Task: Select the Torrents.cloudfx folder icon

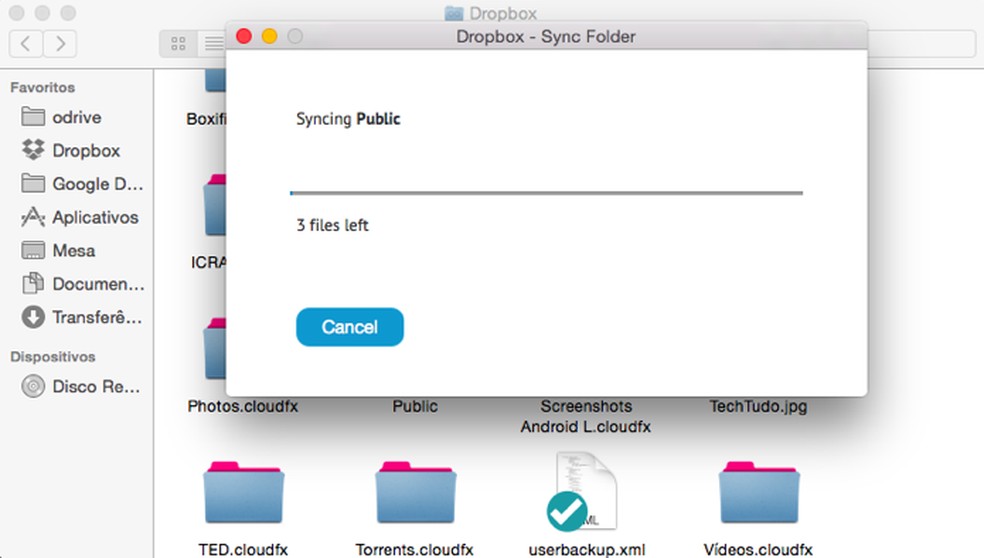Action: point(415,493)
